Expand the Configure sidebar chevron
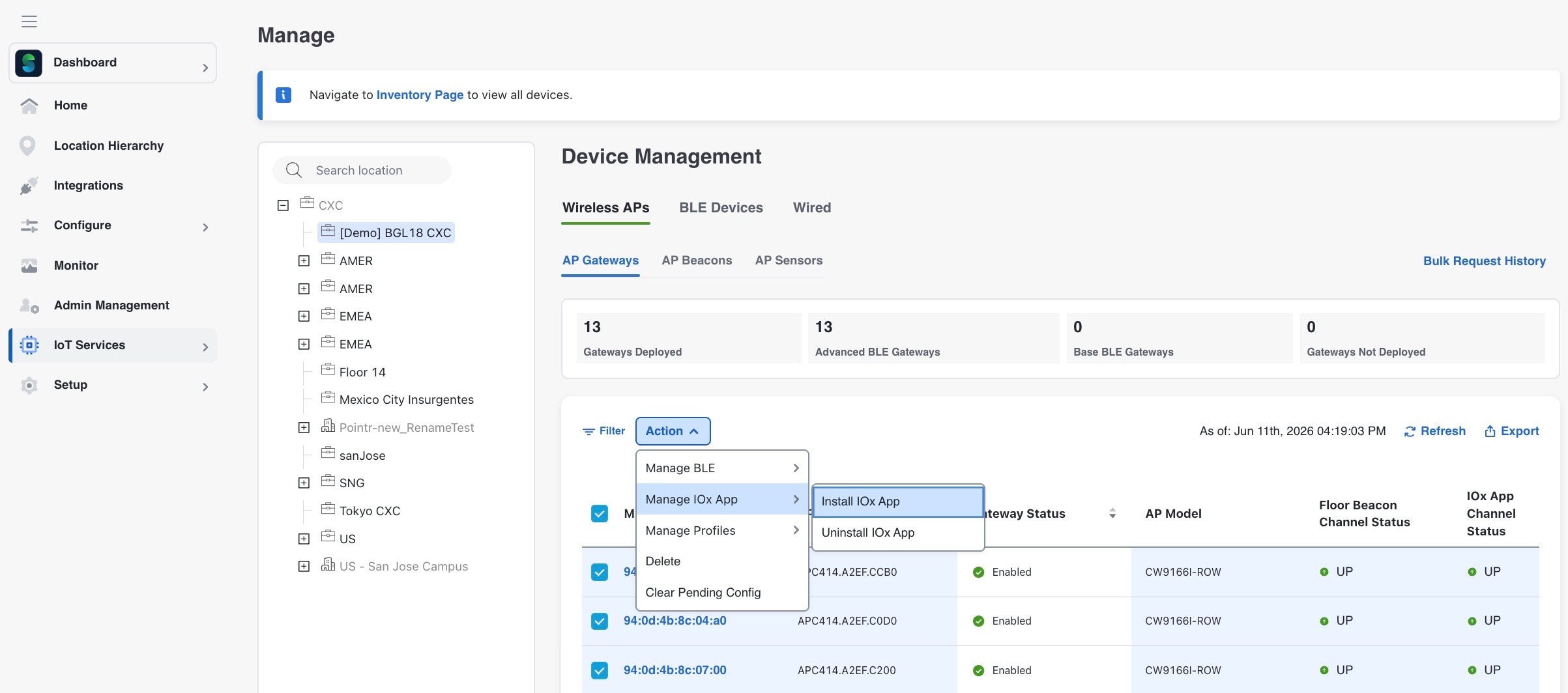The height and width of the screenshot is (693, 1568). 205,227
